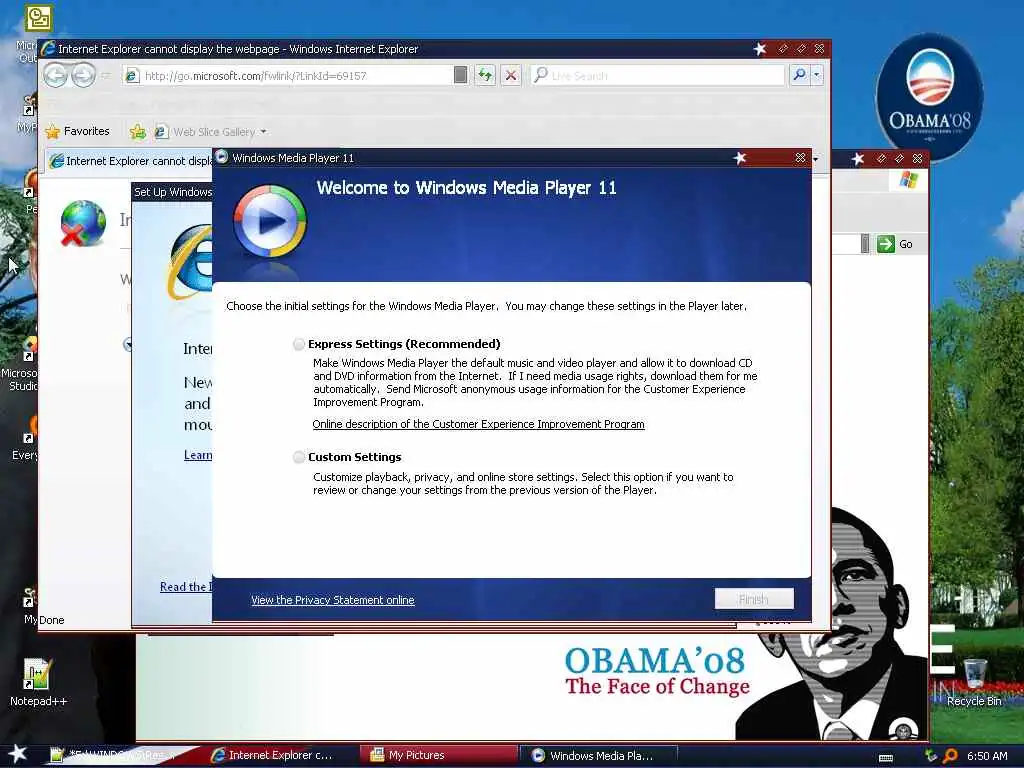Switch to My Pictures taskbar button
The image size is (1024, 768).
coord(439,755)
